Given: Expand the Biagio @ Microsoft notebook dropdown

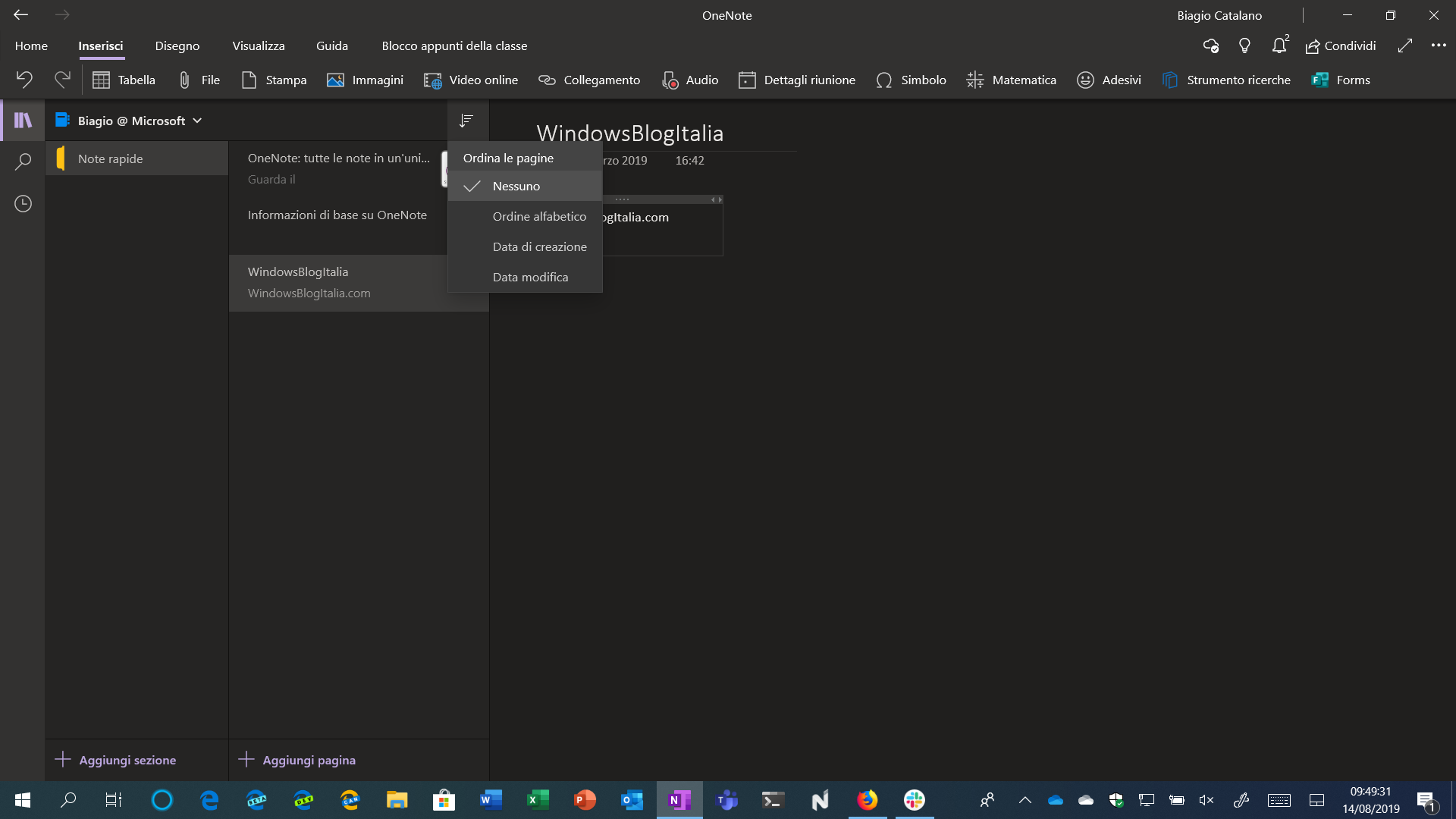Looking at the screenshot, I should [x=197, y=120].
